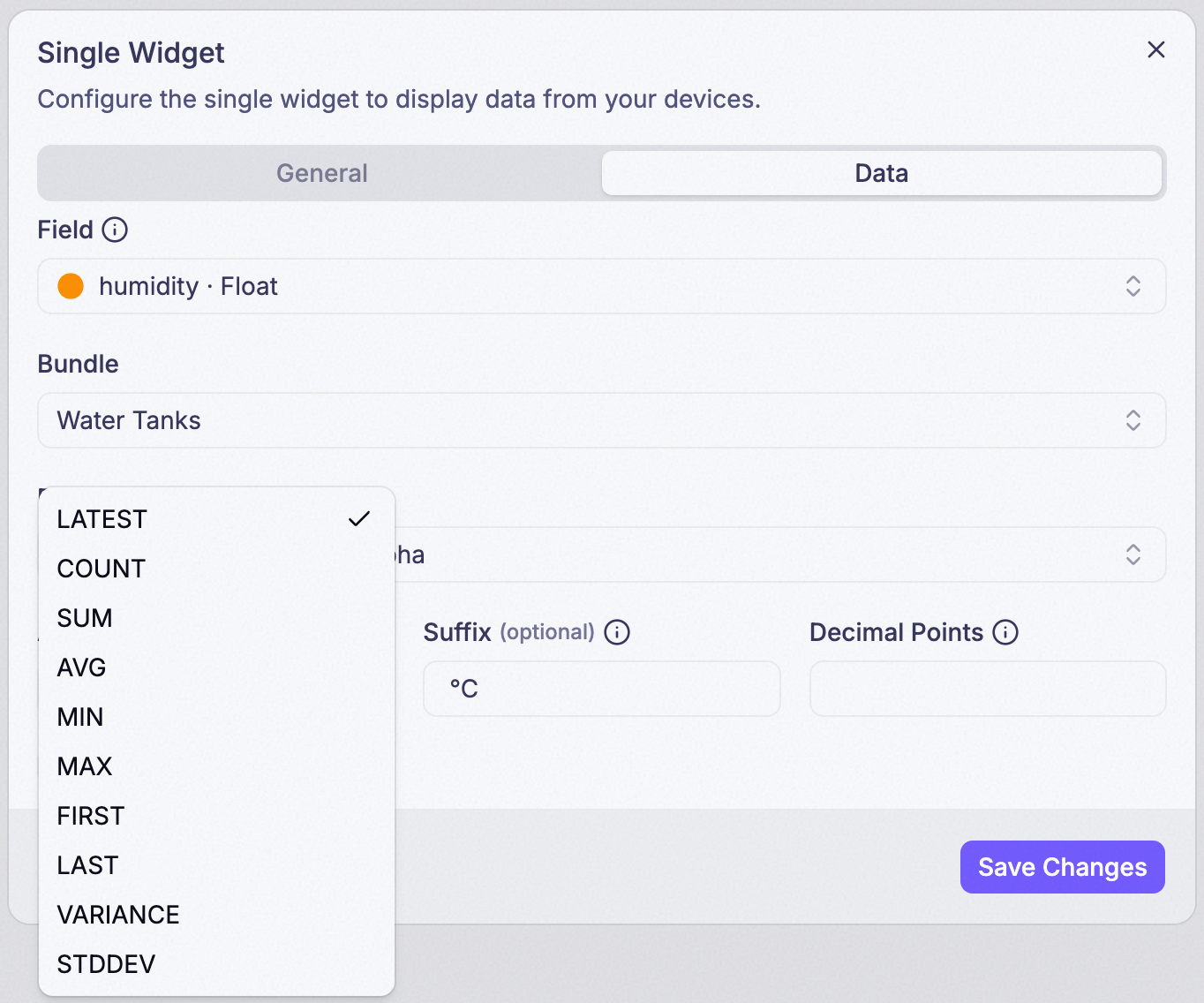The width and height of the screenshot is (1204, 1003).
Task: Open the humidity Field dropdown
Action: click(x=602, y=286)
